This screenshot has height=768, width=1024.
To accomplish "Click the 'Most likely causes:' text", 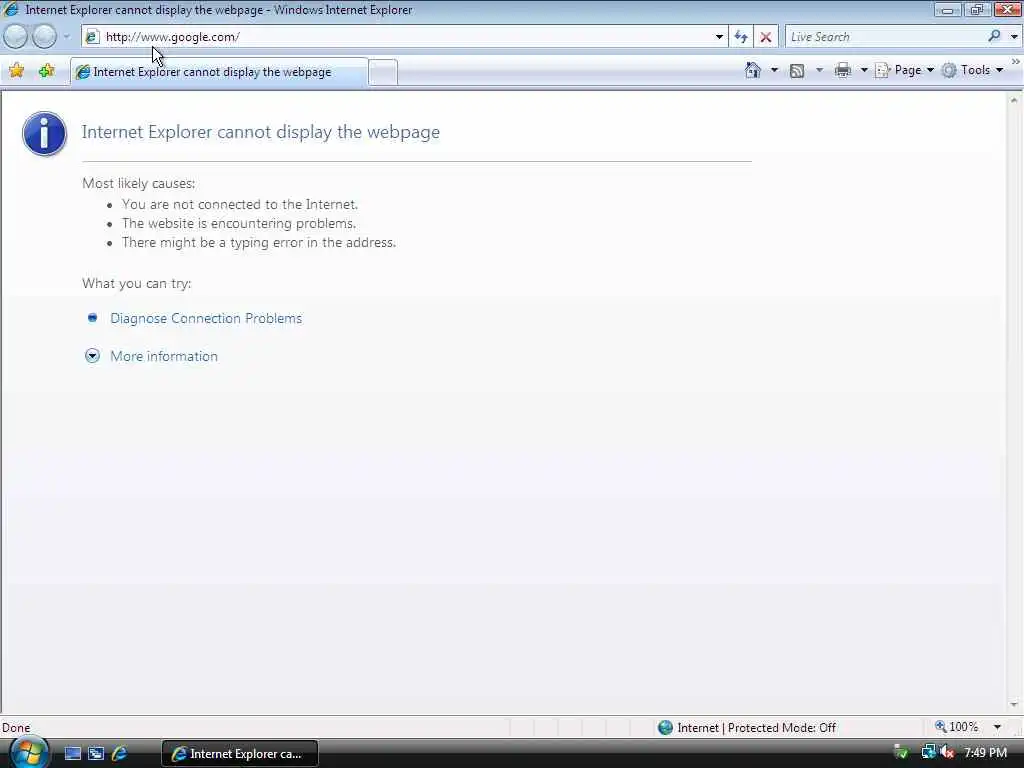I will pyautogui.click(x=138, y=184).
